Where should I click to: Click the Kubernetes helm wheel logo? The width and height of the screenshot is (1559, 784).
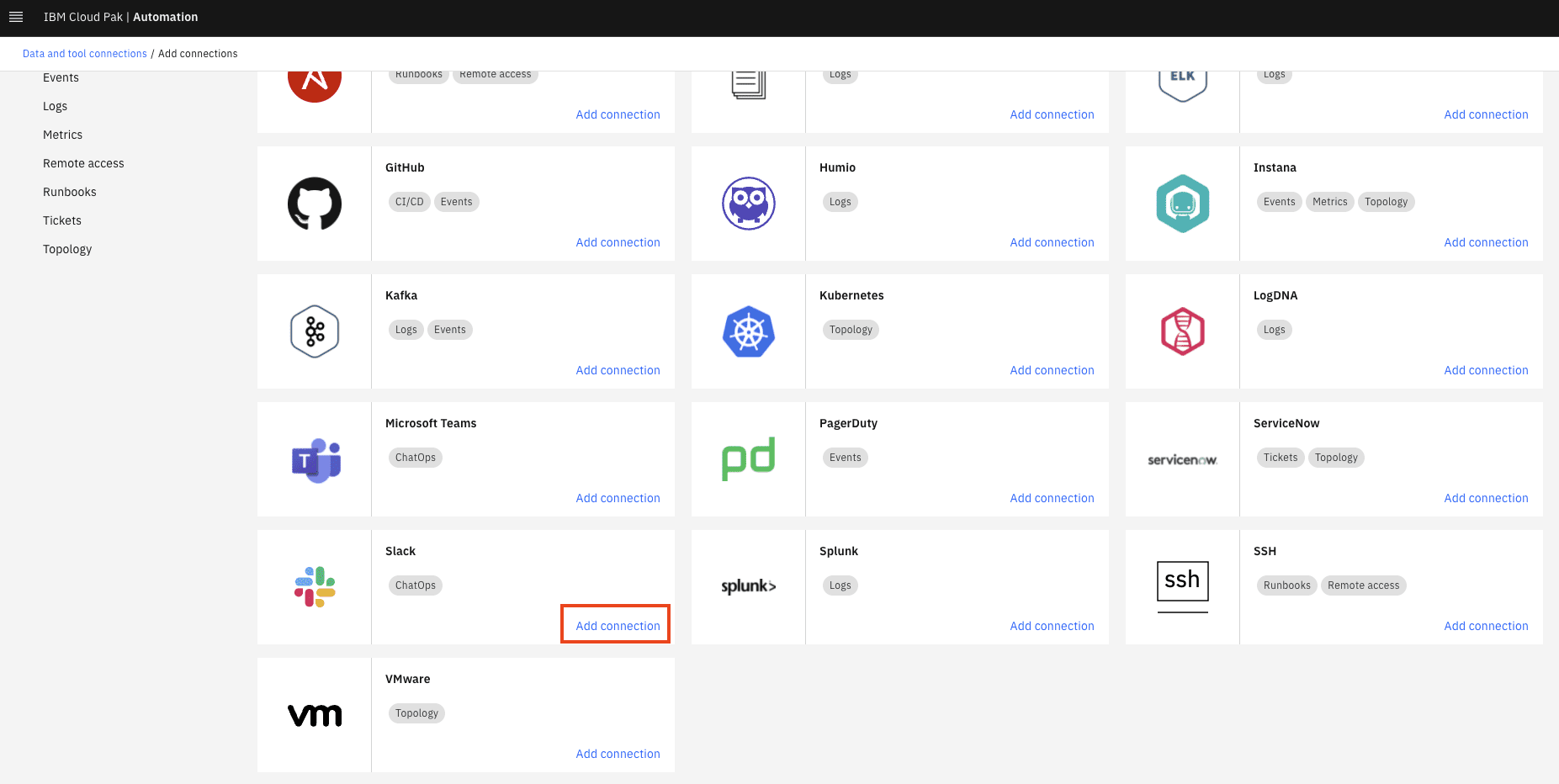point(749,331)
